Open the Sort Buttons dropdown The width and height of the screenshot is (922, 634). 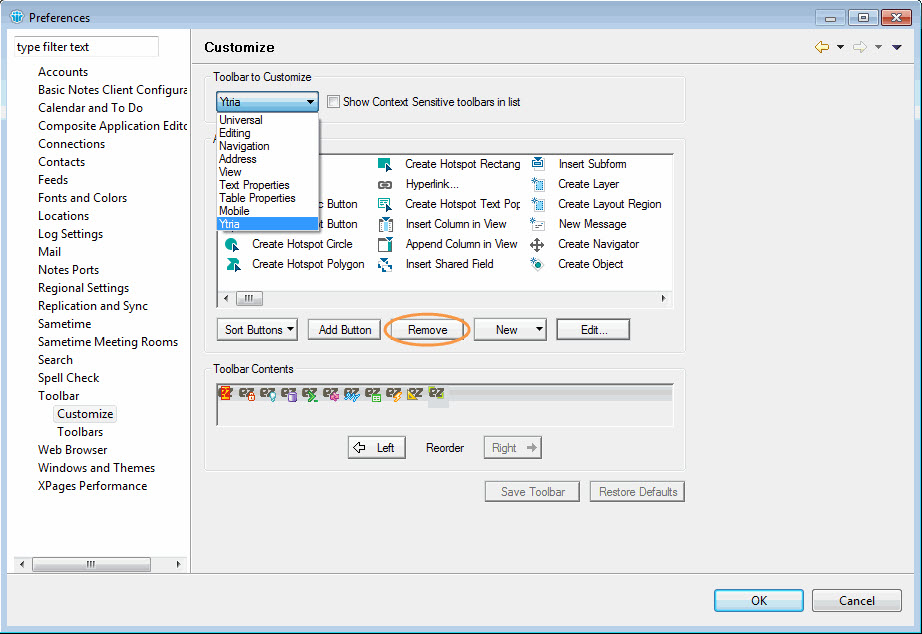[257, 329]
